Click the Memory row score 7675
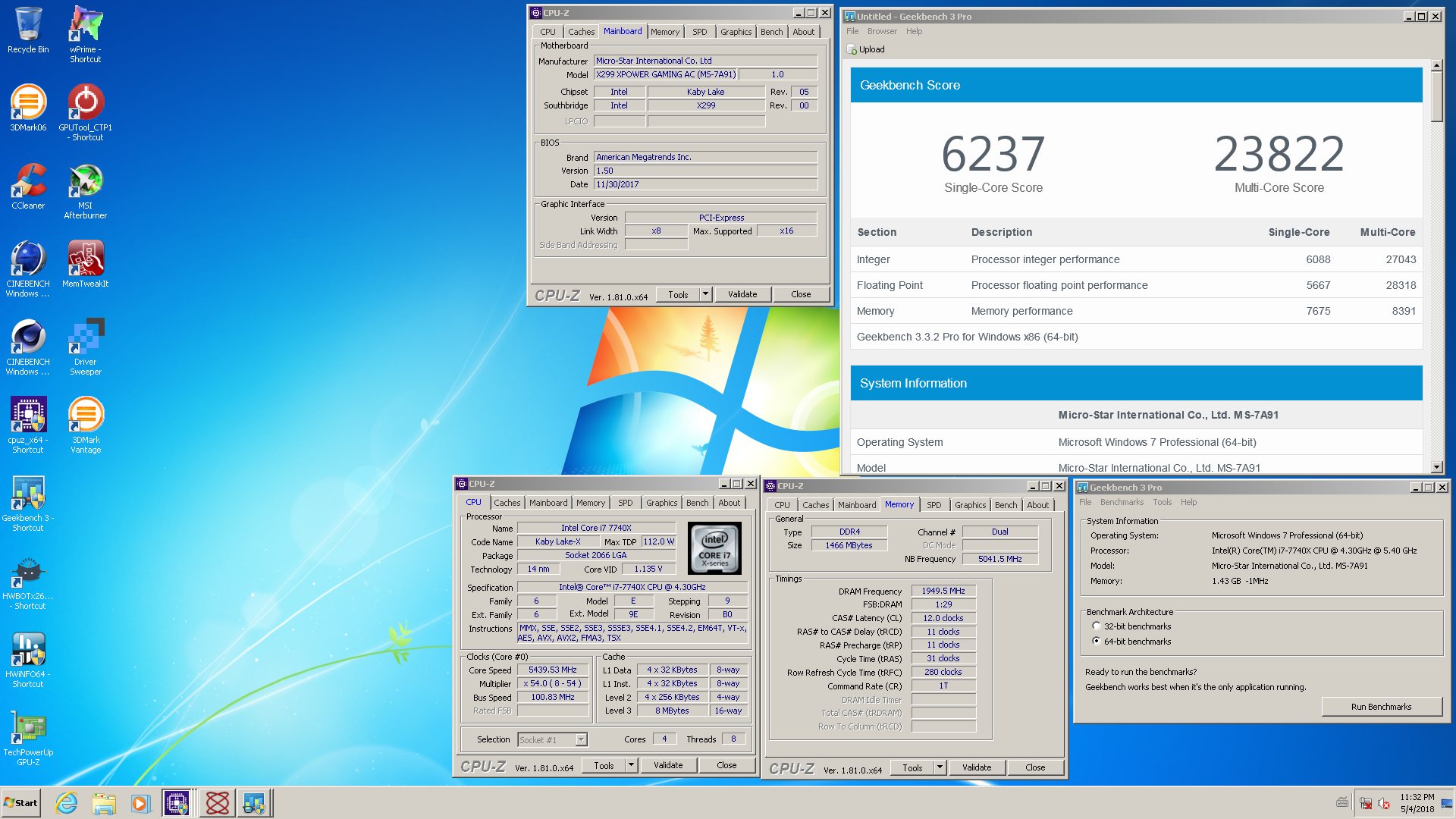The image size is (1456, 819). tap(1318, 311)
